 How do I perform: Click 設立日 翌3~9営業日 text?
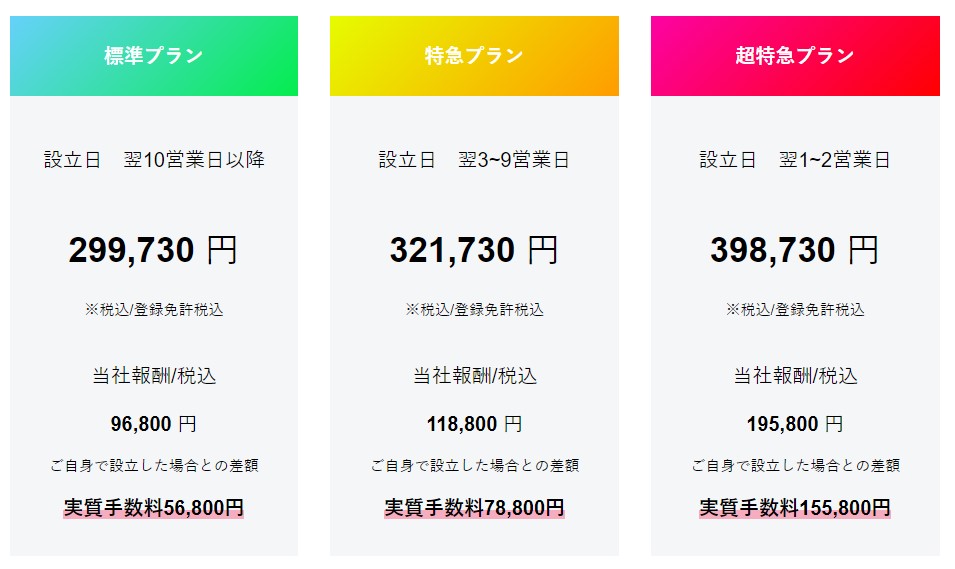pos(474,160)
